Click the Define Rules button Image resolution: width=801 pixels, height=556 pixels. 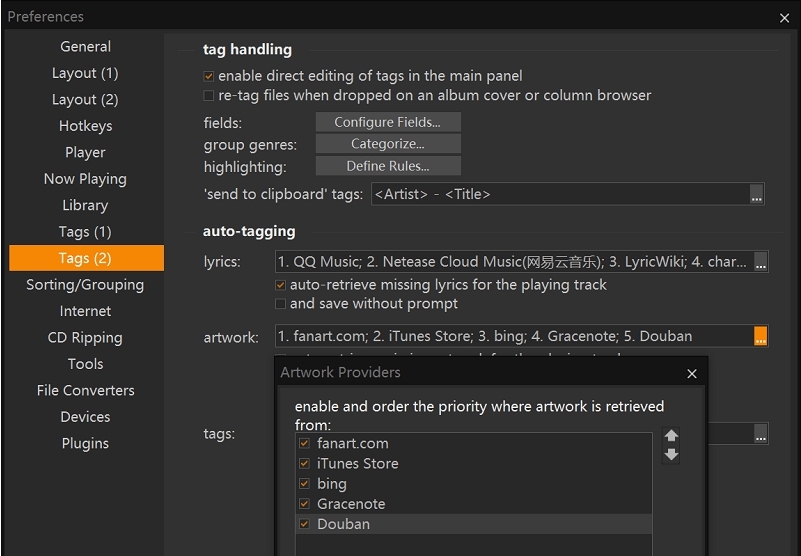(388, 167)
